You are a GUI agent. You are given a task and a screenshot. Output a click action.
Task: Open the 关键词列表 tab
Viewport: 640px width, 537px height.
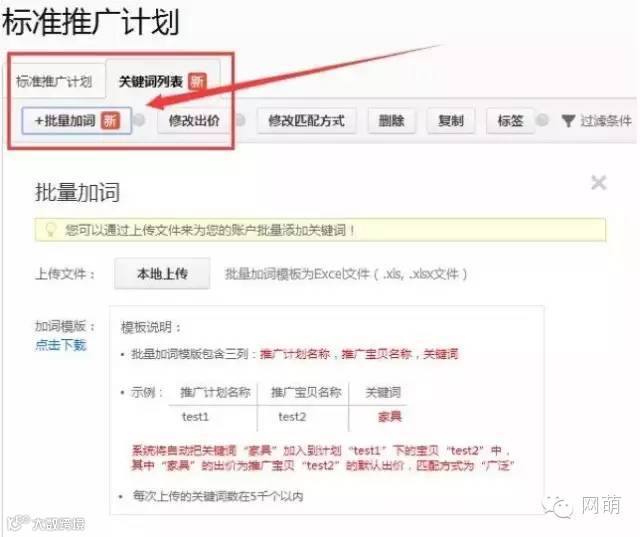click(x=163, y=80)
